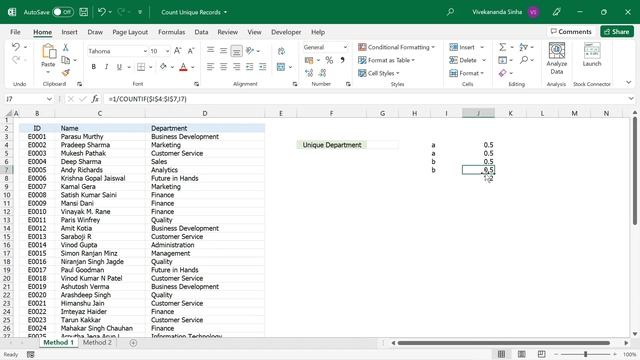The image size is (640, 360).
Task: Apply Percent Style with % icon
Action: click(329, 60)
